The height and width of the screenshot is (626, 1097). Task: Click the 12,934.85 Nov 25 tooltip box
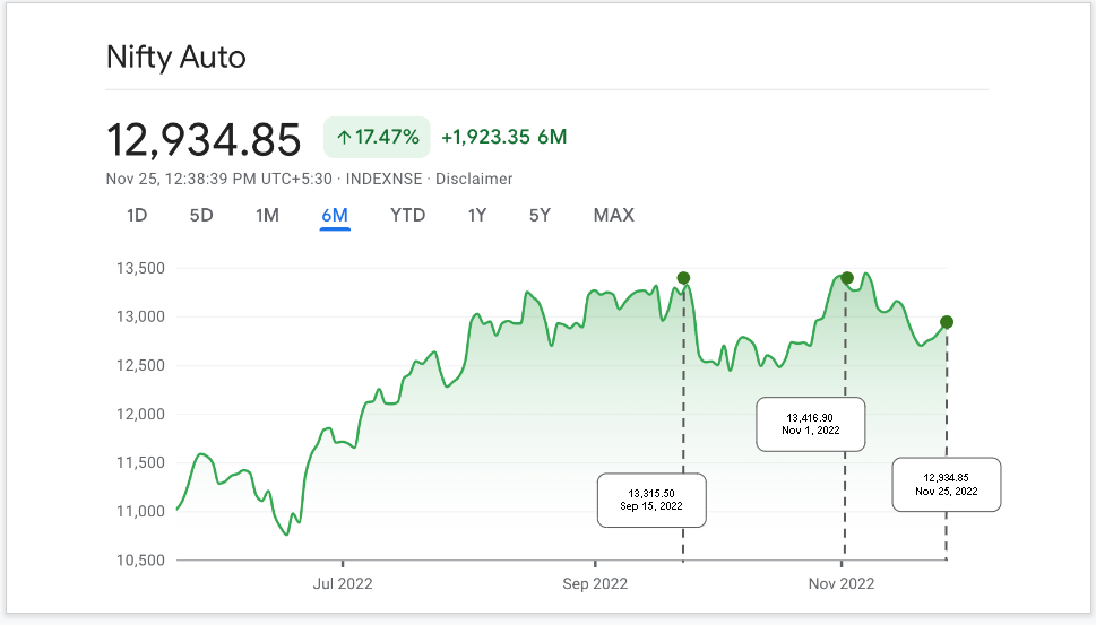[946, 485]
